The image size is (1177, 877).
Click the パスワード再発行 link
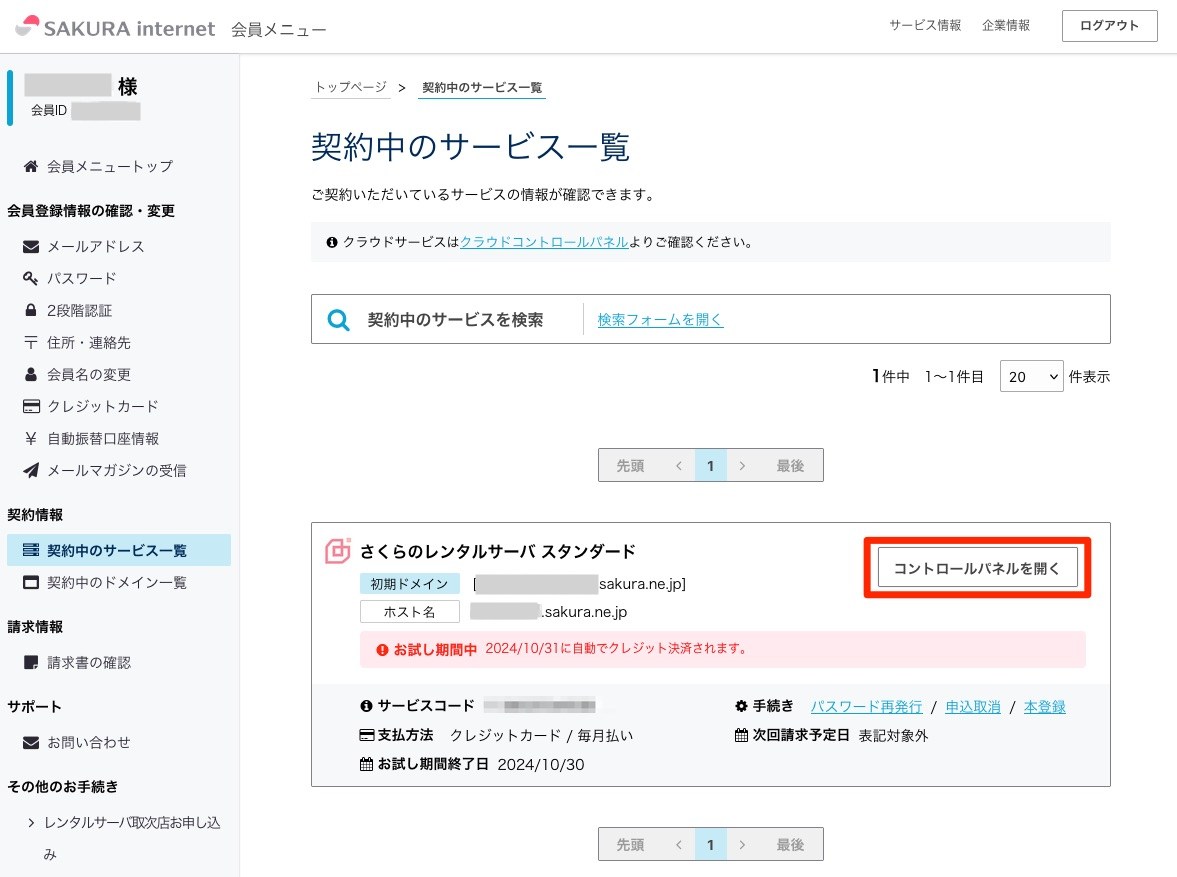click(x=866, y=707)
